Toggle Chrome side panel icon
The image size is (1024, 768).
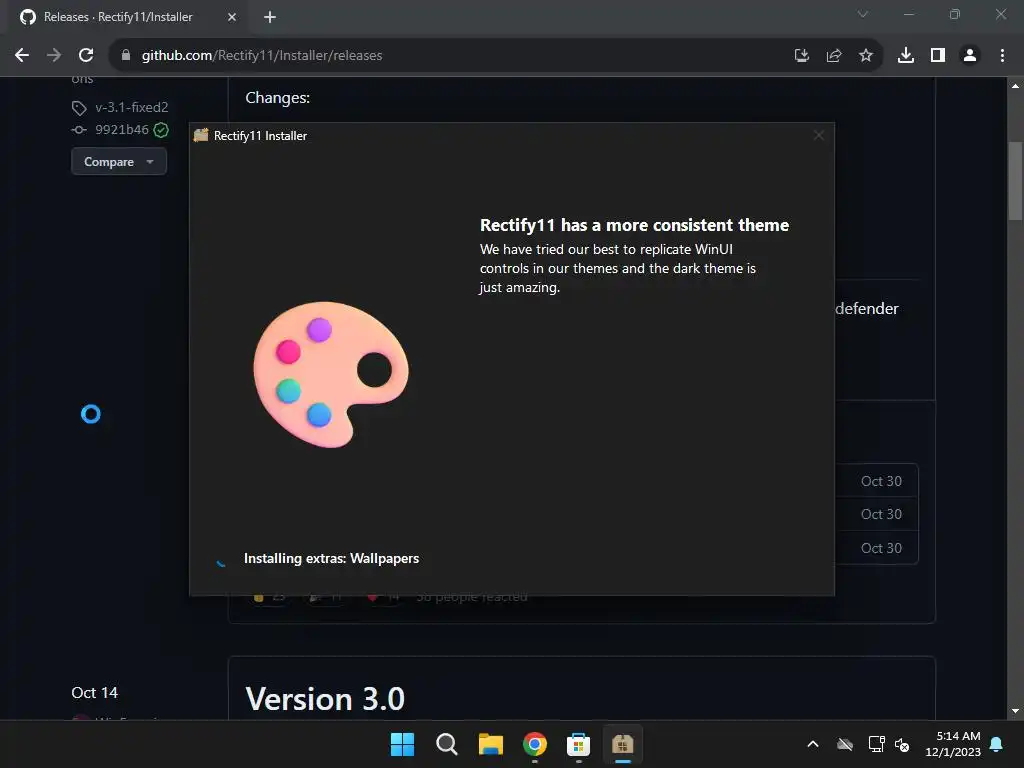pos(938,56)
